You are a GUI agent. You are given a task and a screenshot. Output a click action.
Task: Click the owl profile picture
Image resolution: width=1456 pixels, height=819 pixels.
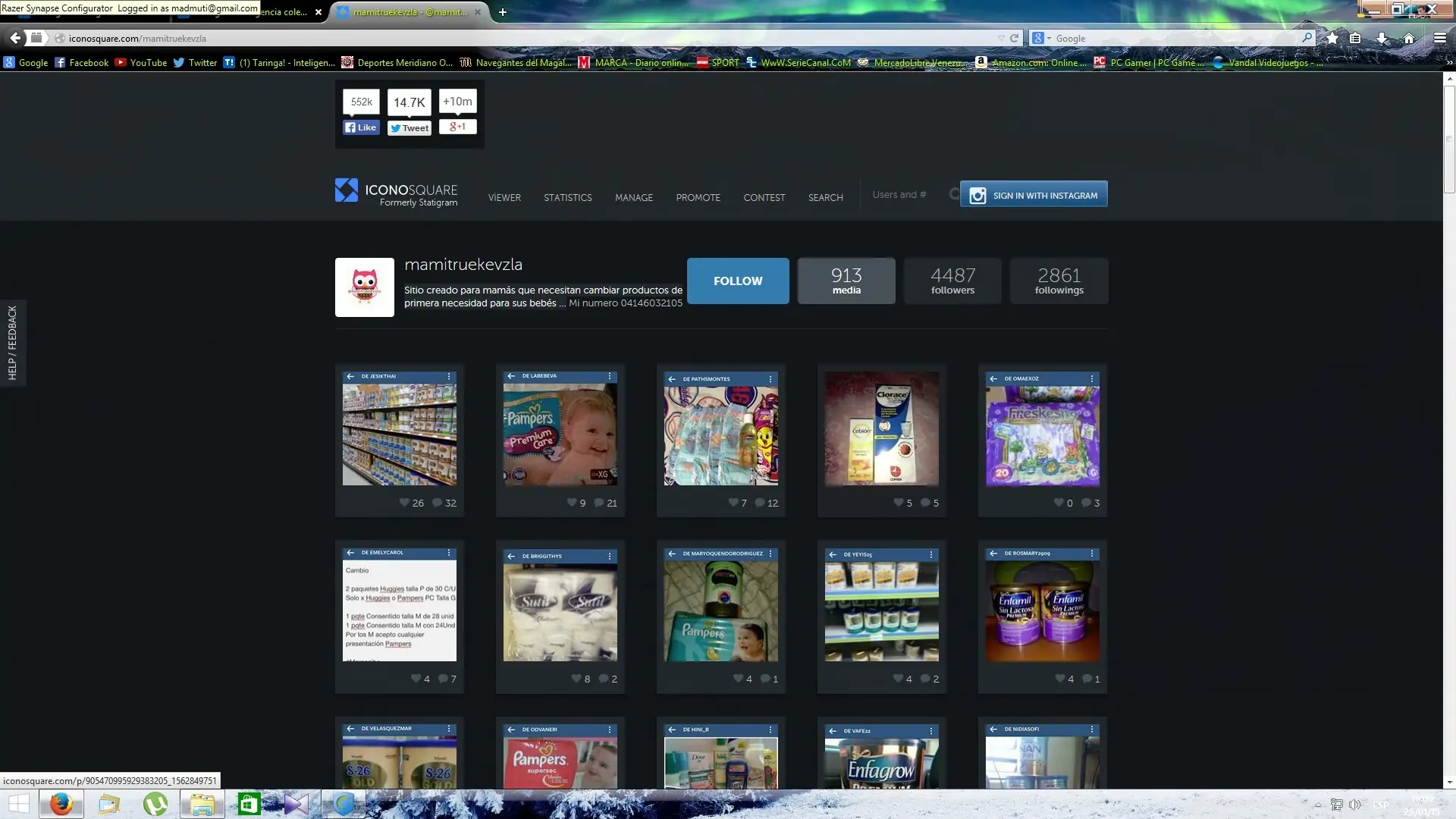[x=365, y=287]
